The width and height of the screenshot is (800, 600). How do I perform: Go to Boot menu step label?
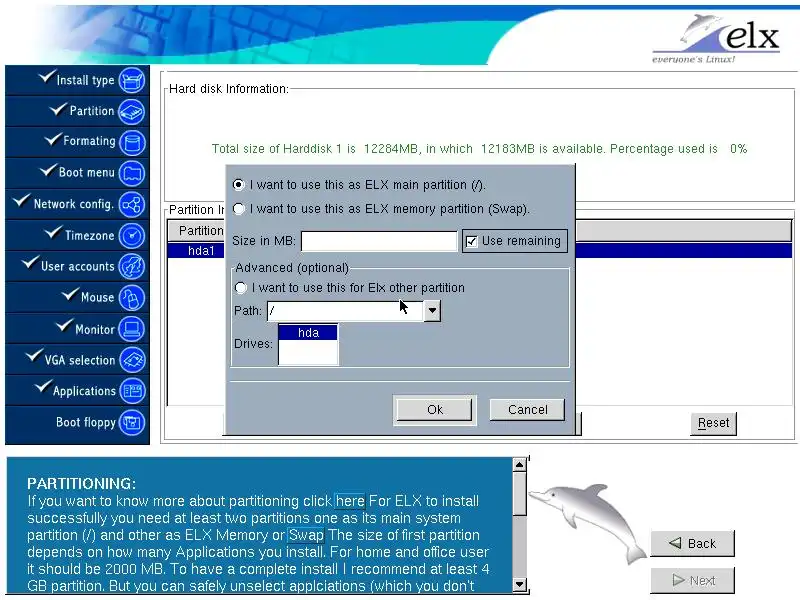(x=87, y=173)
